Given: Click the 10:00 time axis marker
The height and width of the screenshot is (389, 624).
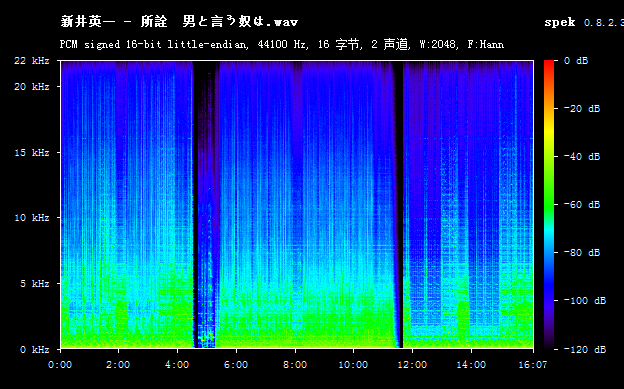Looking at the screenshot, I should (x=353, y=365).
